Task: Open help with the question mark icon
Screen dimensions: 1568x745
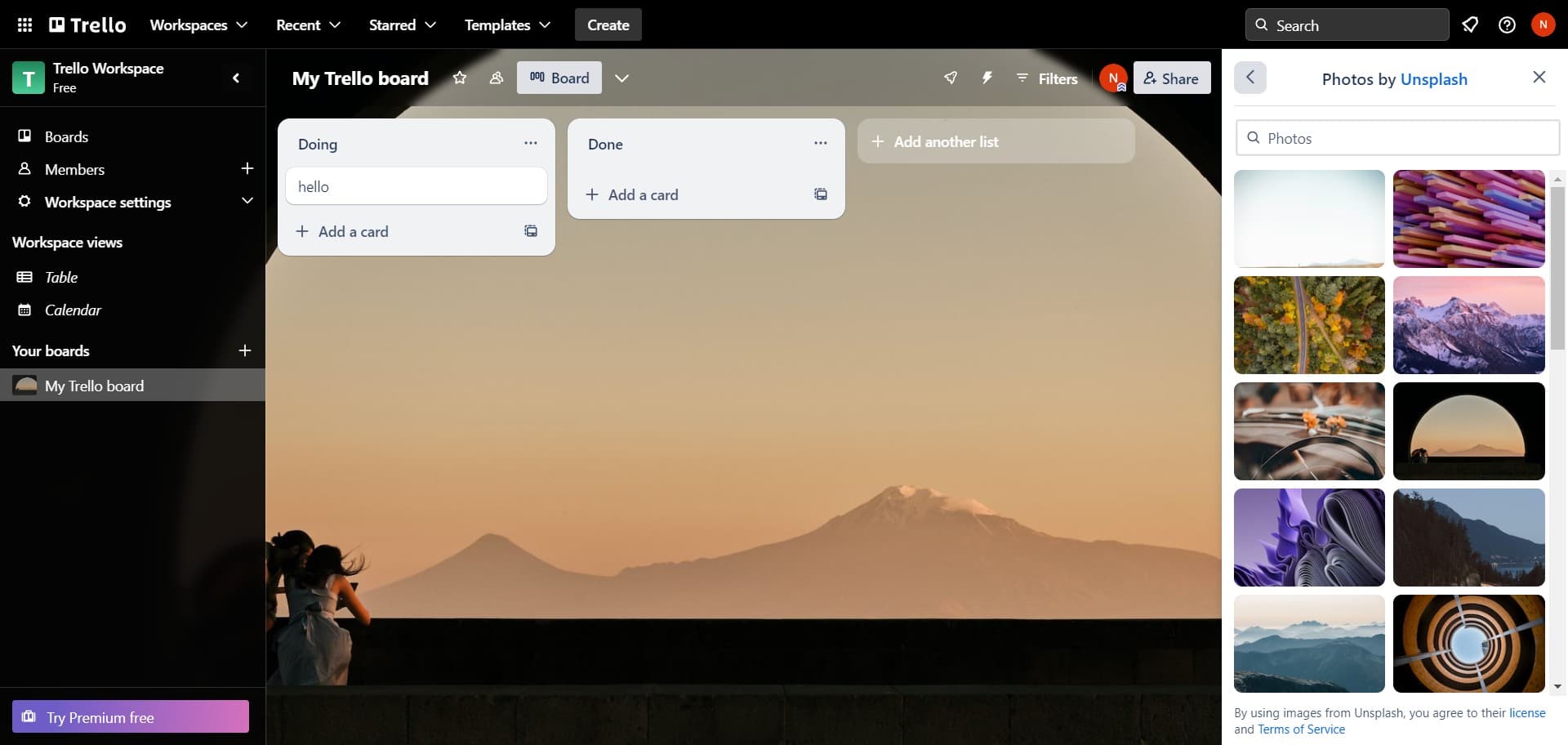Action: 1507,25
